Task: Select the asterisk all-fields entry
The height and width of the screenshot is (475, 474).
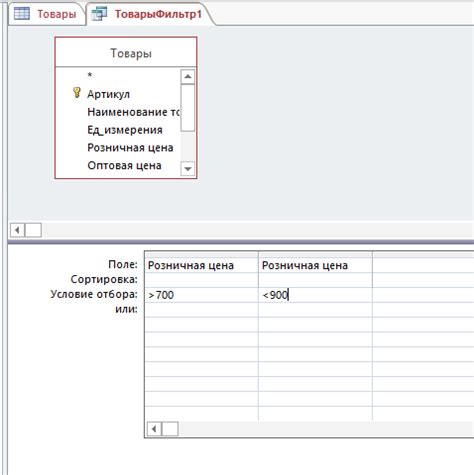Action: coord(90,75)
